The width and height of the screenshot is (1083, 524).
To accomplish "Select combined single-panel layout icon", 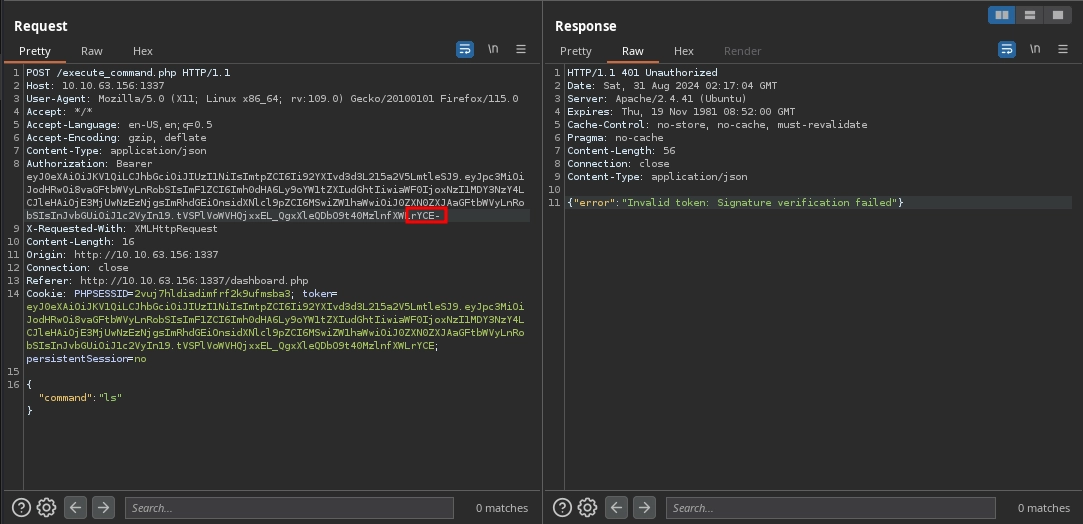I will tap(1057, 15).
